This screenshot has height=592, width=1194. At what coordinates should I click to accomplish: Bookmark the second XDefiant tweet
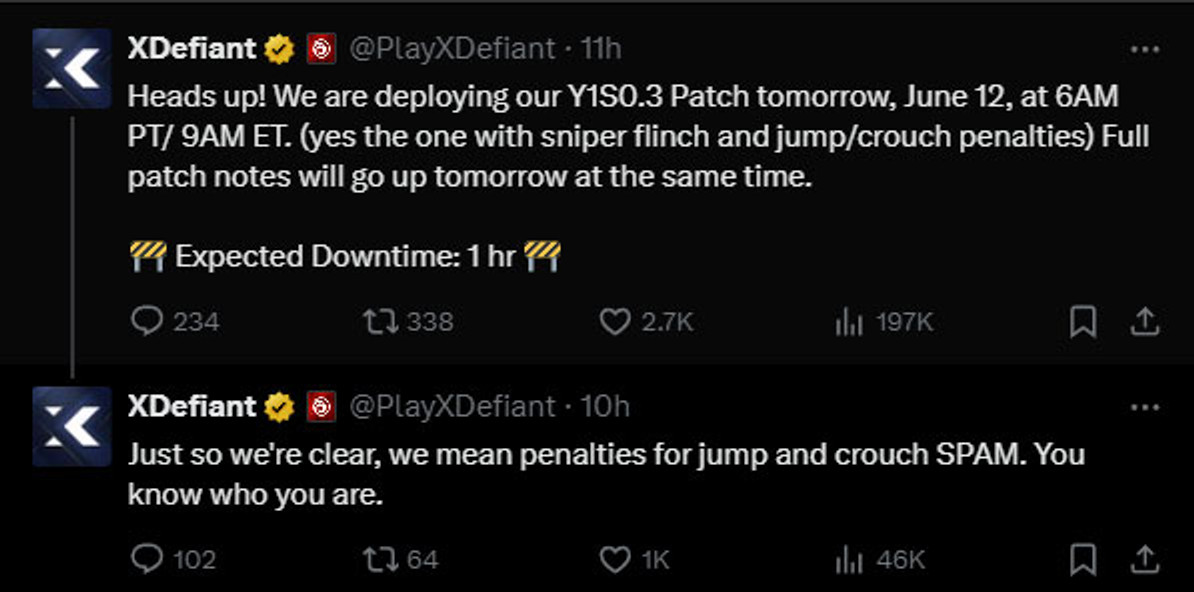[x=1083, y=560]
